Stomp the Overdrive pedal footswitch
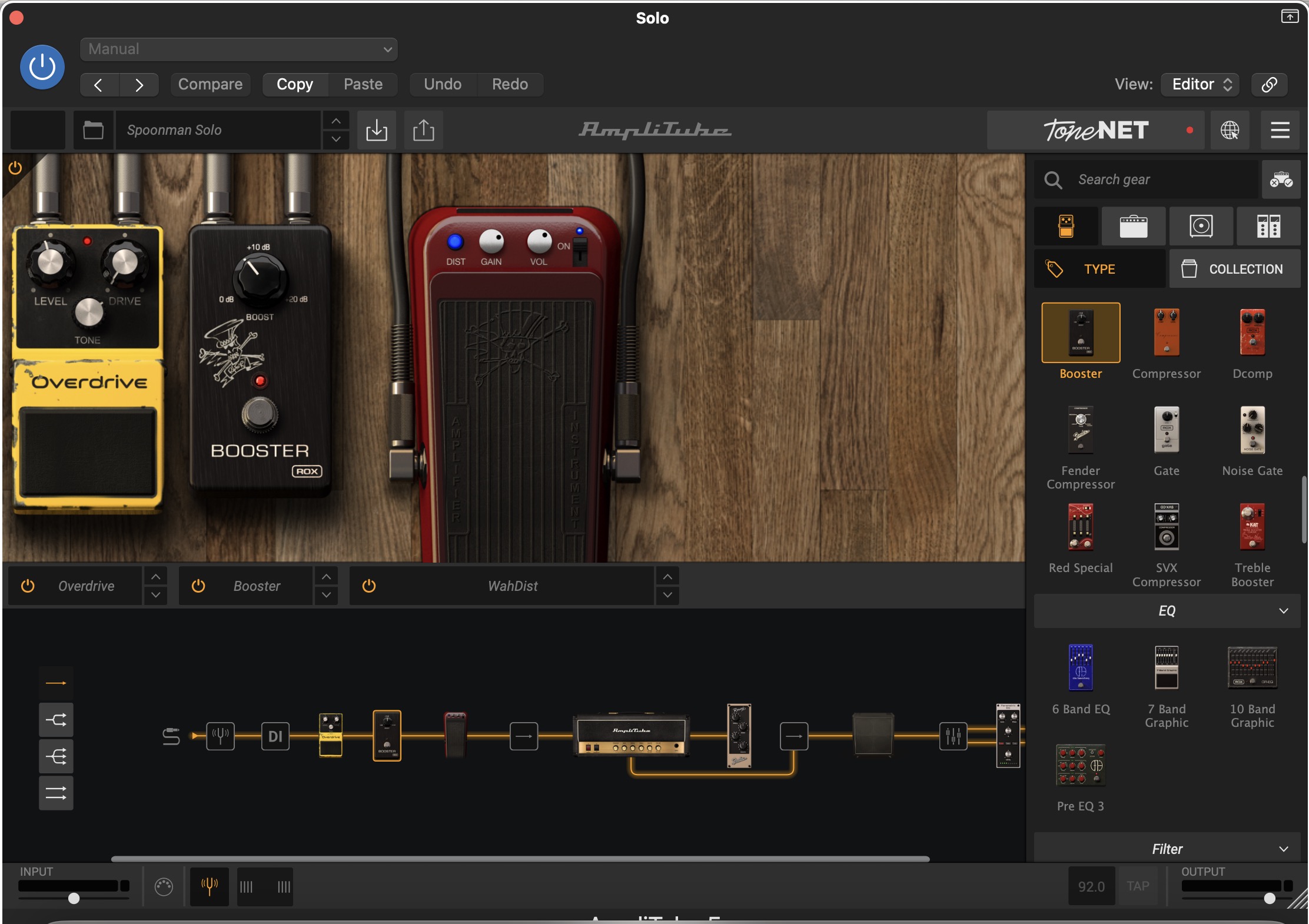The image size is (1309, 924). click(x=88, y=451)
